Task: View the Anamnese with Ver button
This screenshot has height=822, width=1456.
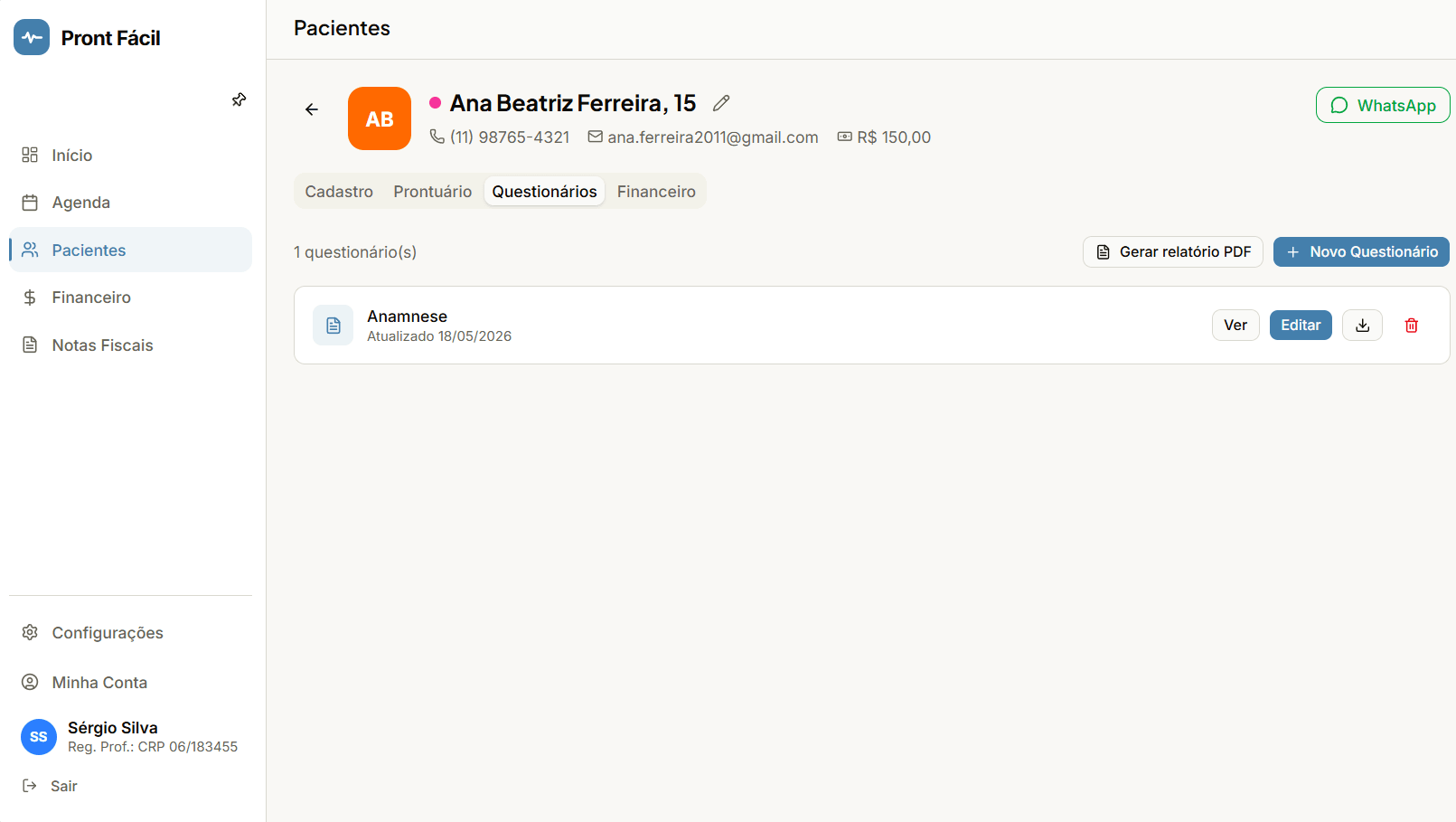Action: coord(1235,326)
